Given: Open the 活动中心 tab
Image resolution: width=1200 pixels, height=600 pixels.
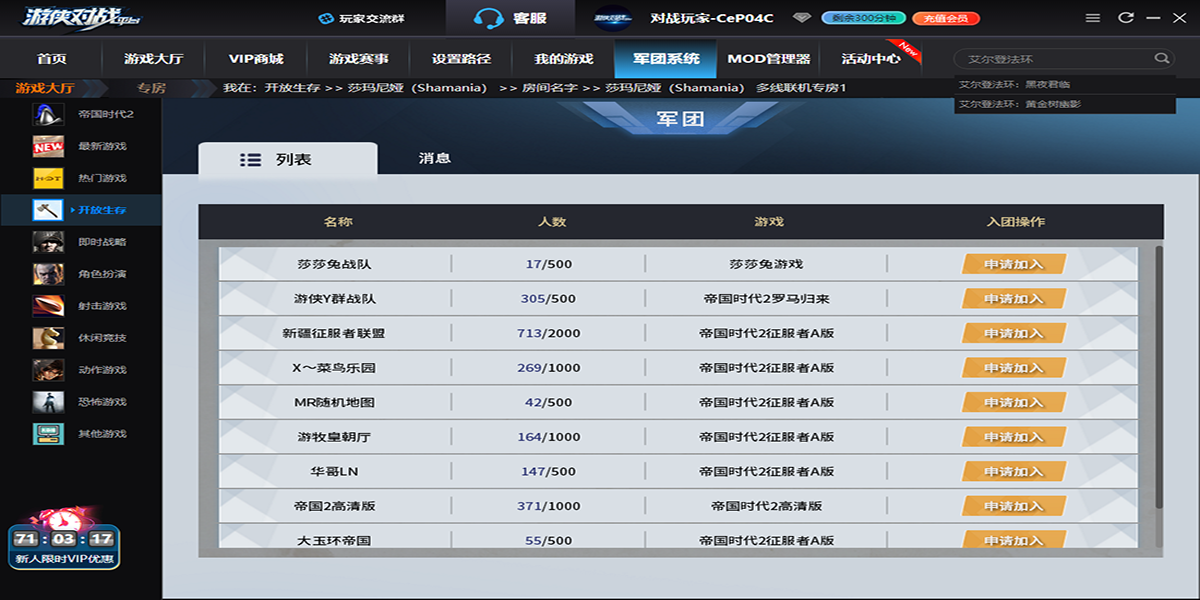Looking at the screenshot, I should 870,59.
